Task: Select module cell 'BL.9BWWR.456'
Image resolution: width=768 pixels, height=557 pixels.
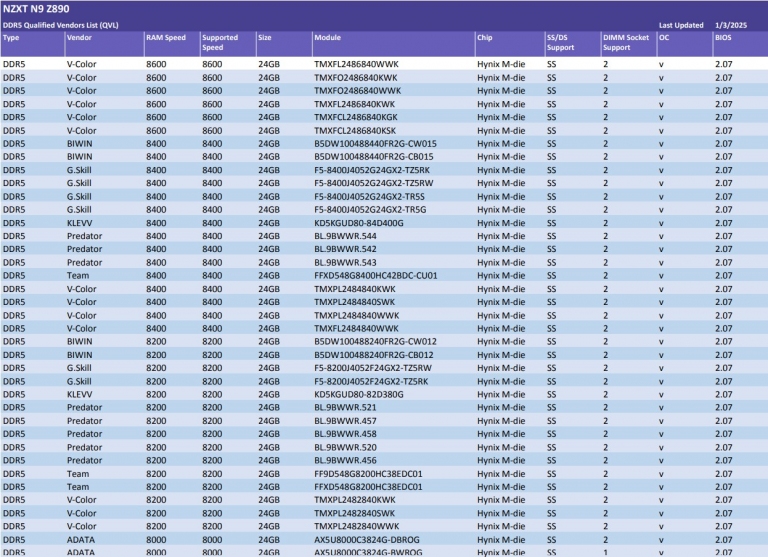Action: (346, 460)
